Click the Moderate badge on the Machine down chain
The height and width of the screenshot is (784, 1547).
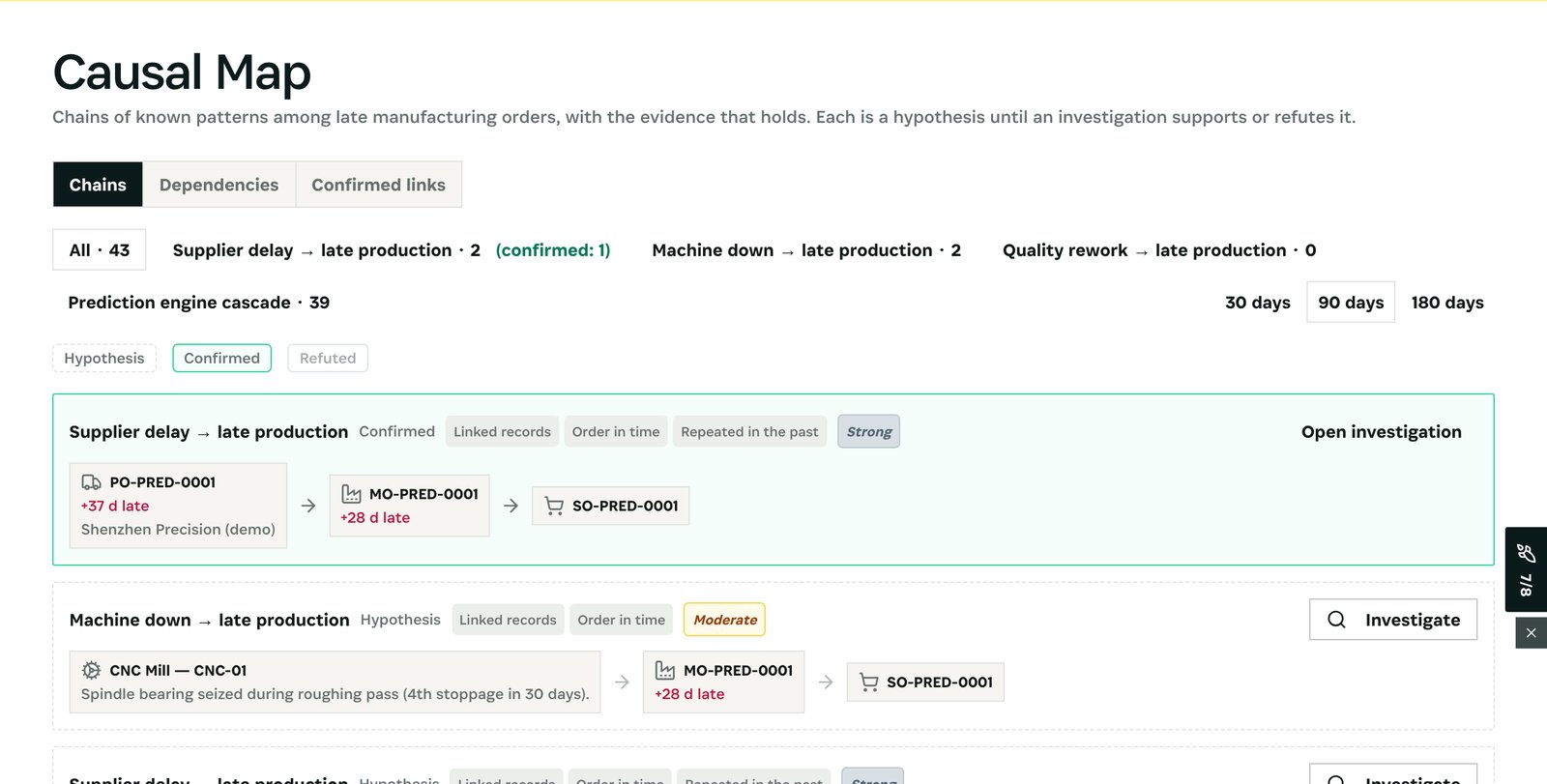coord(725,620)
